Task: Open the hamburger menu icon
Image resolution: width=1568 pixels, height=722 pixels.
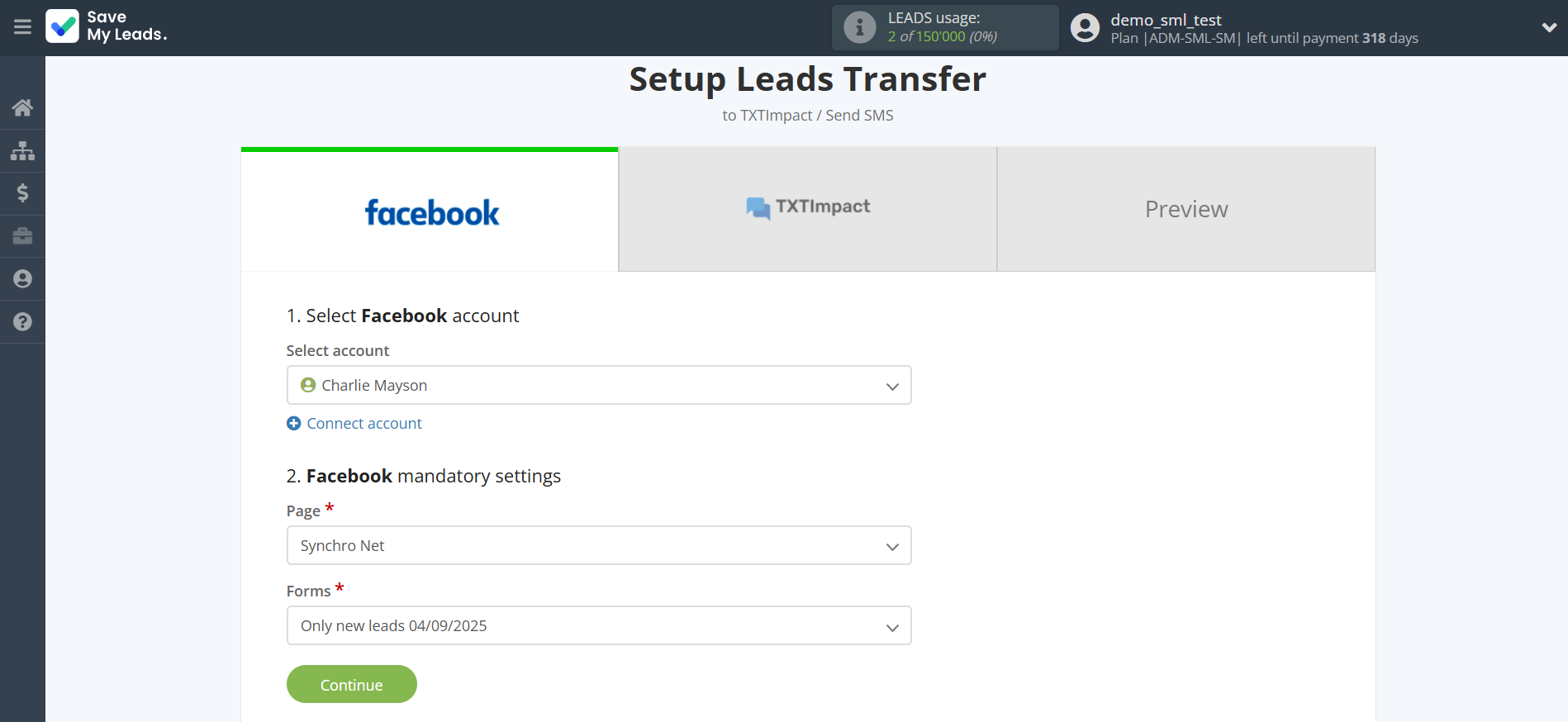Action: (22, 27)
